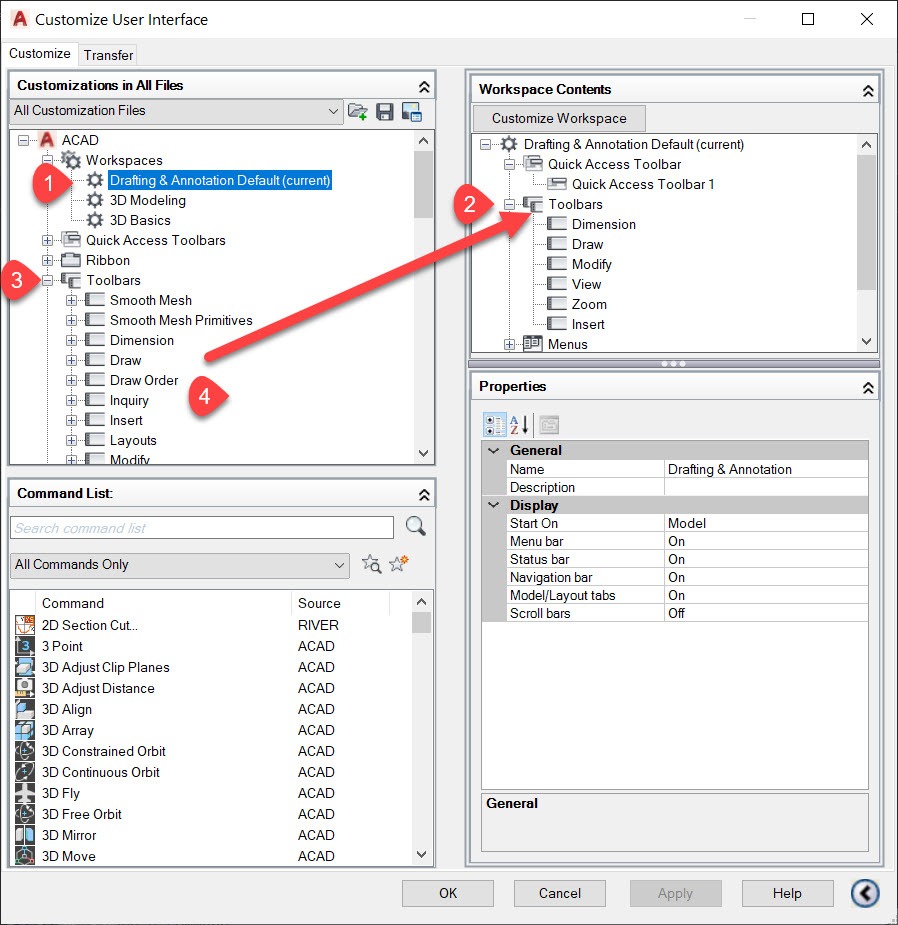Click the 3D Align command icon
This screenshot has height=925, width=898.
[25, 709]
